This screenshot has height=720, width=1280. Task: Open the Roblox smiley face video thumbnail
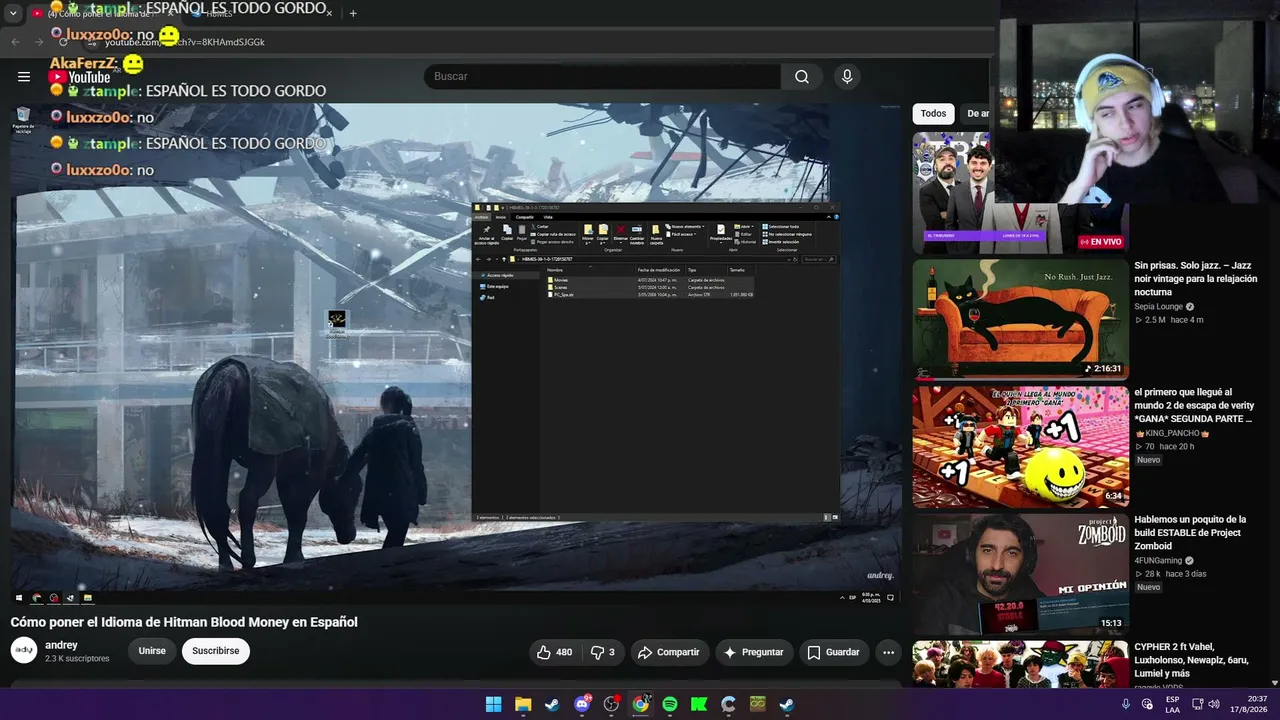(1020, 446)
